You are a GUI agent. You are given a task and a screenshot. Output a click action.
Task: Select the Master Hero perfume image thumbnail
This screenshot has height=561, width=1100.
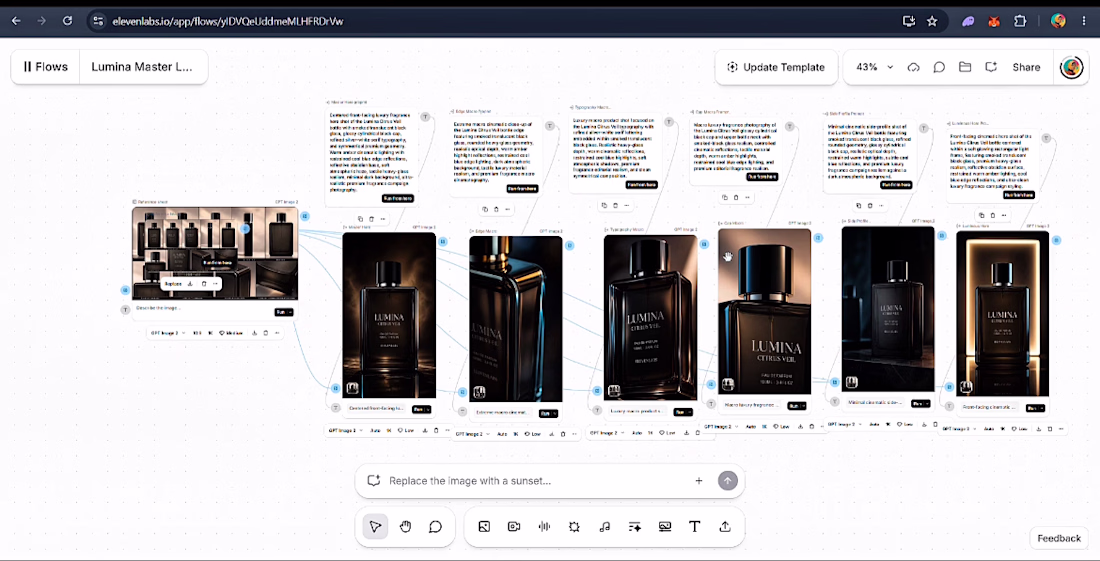(389, 315)
